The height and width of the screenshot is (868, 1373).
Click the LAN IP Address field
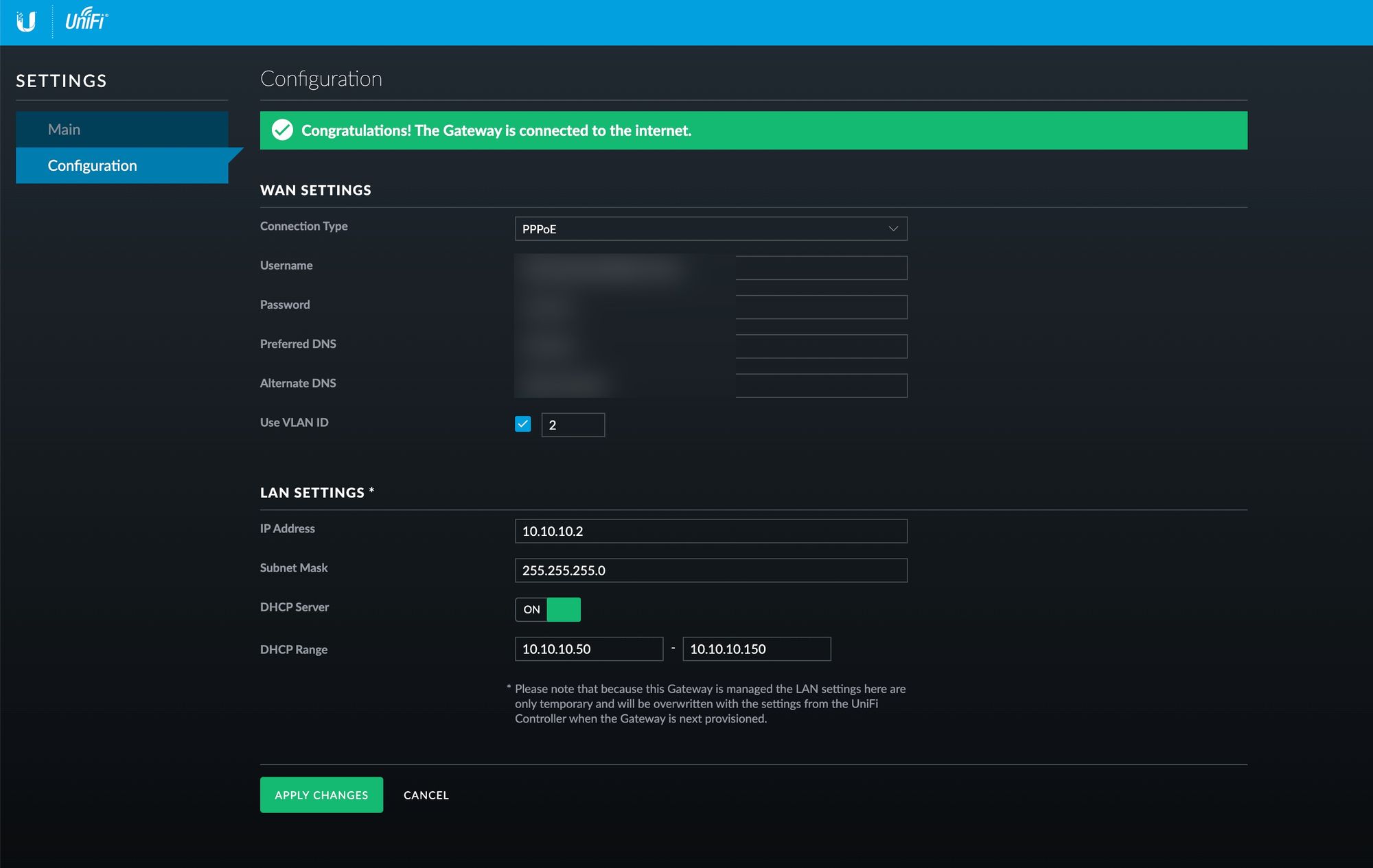point(711,531)
